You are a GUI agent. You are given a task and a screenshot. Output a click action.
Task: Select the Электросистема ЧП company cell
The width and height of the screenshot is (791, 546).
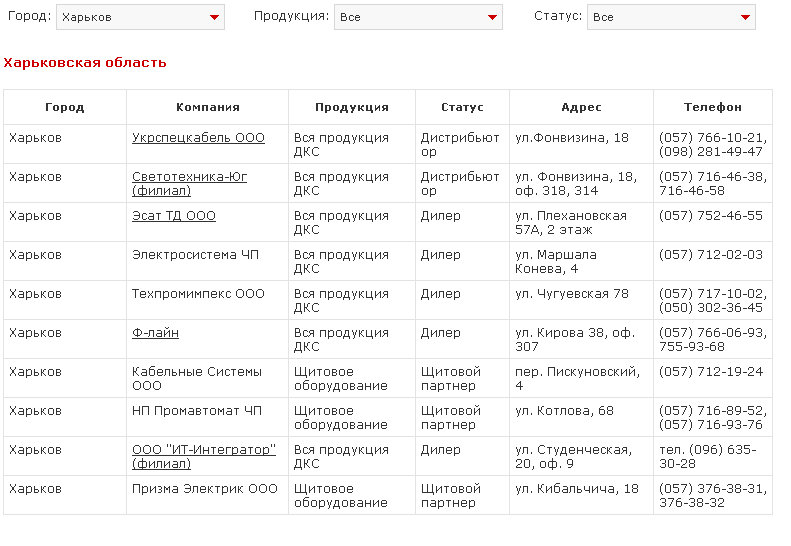coord(207,261)
